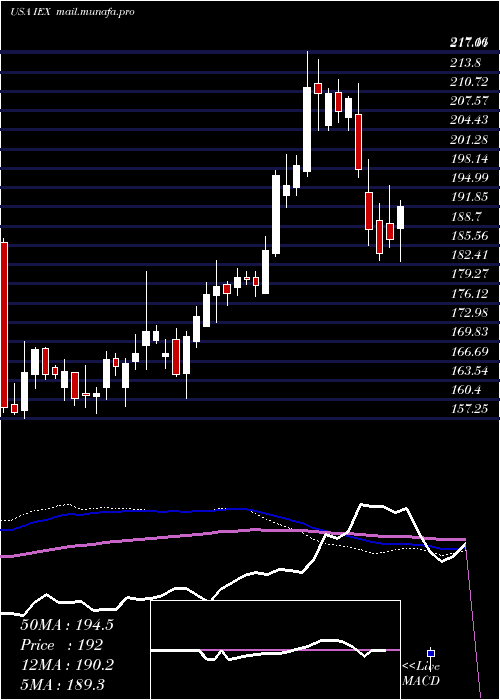Select the 185.56 price axis label
This screenshot has width=500, height=700.
click(x=469, y=236)
